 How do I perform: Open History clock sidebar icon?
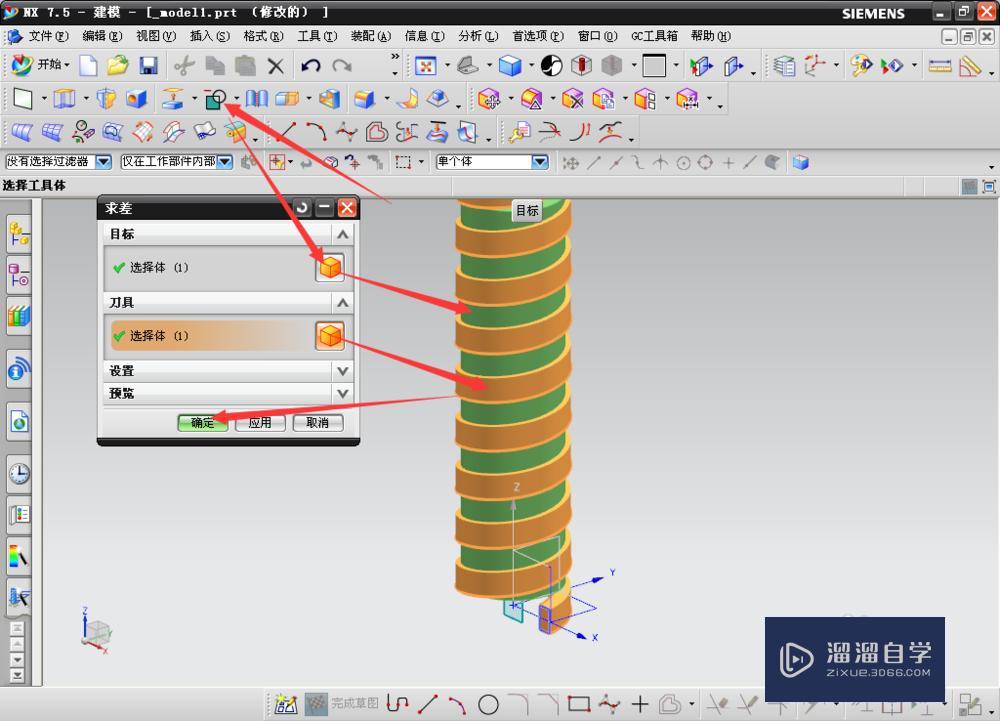coord(19,474)
